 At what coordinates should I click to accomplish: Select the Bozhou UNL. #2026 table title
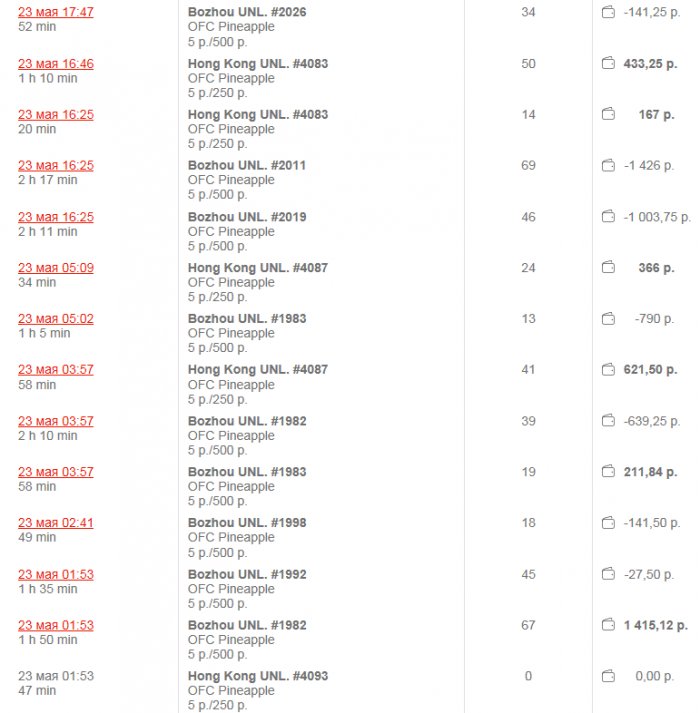(247, 12)
